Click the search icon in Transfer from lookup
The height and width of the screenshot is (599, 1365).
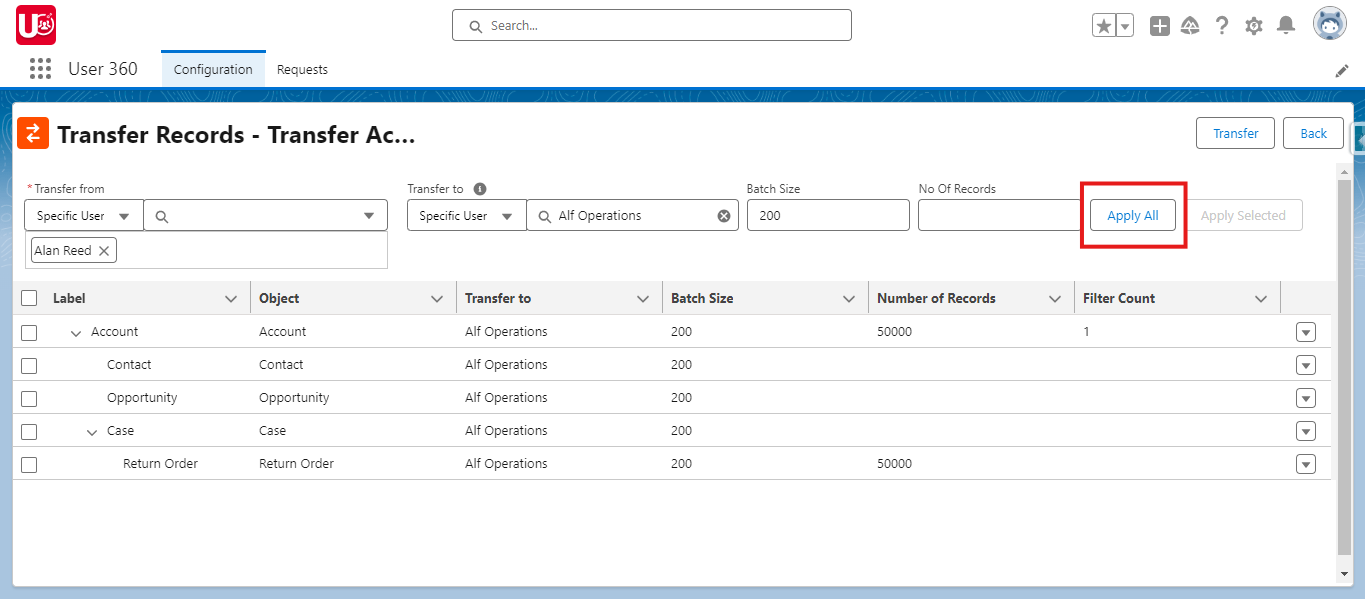tap(162, 216)
